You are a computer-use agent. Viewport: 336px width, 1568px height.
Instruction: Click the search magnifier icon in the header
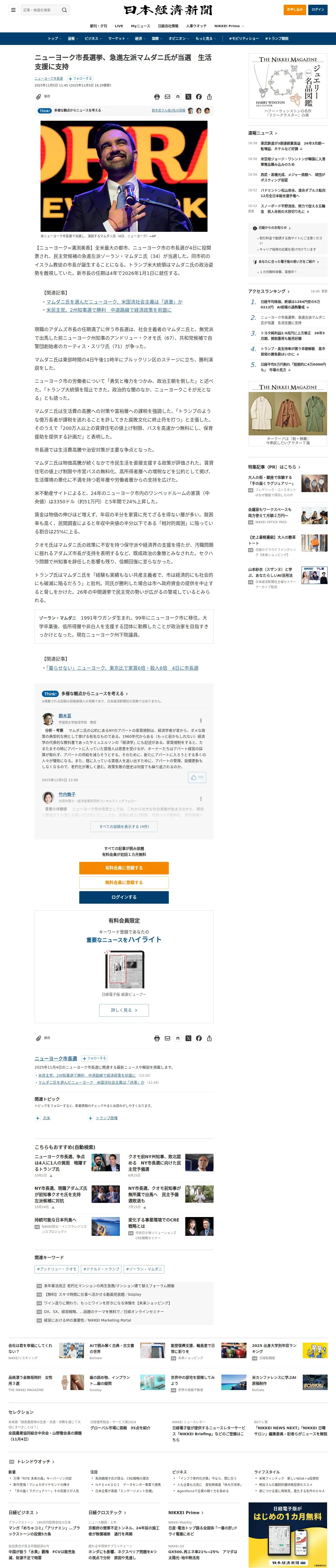64,10
